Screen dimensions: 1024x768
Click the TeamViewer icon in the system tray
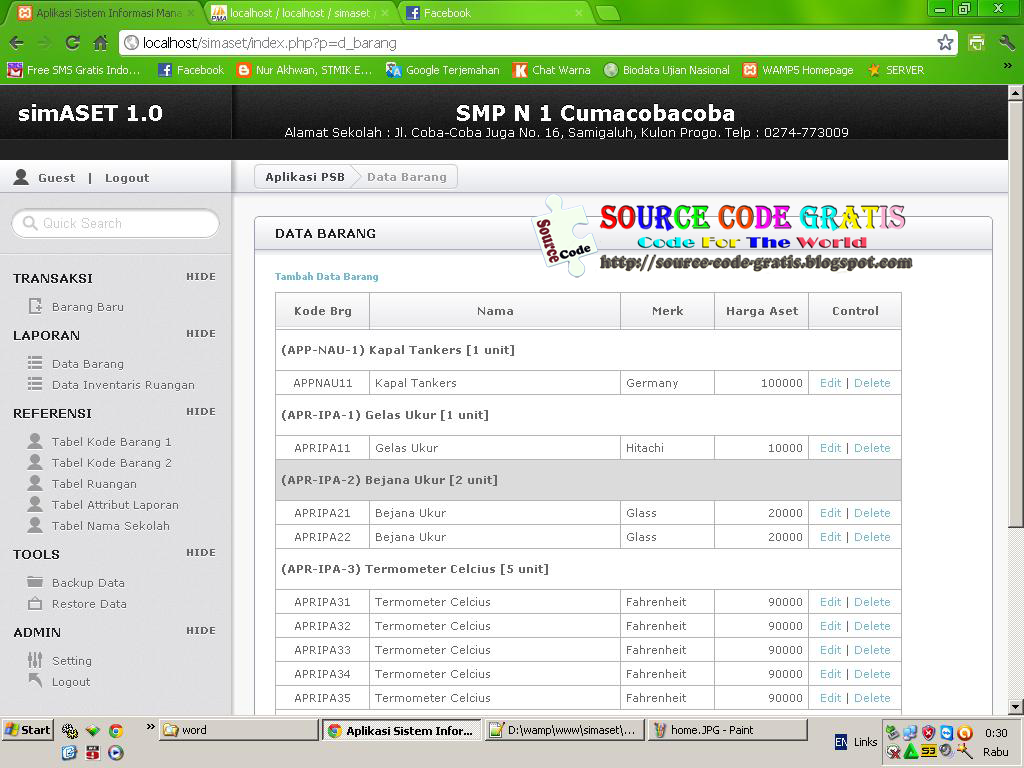(947, 733)
